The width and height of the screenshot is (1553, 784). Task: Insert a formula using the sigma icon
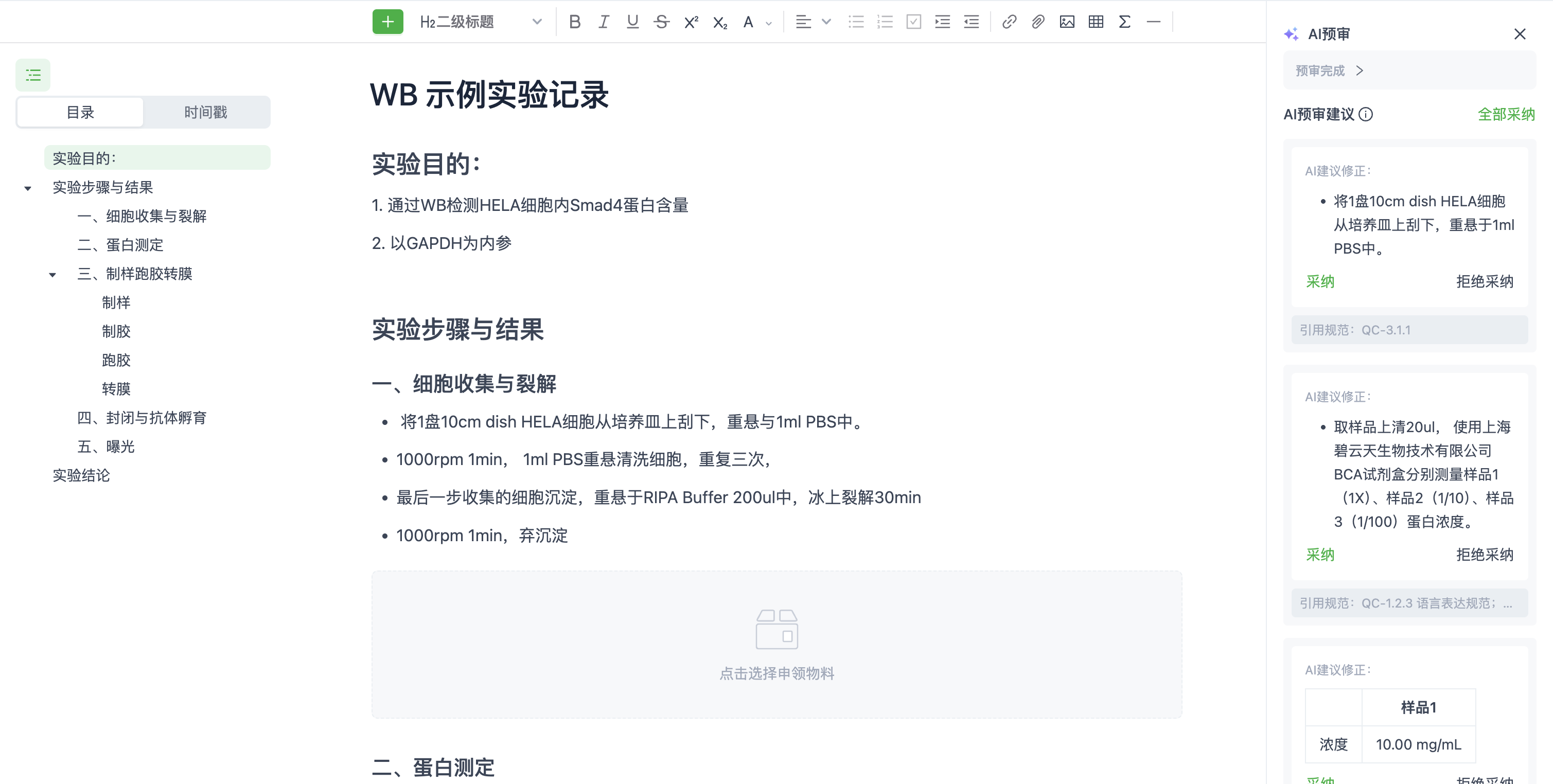tap(1124, 22)
